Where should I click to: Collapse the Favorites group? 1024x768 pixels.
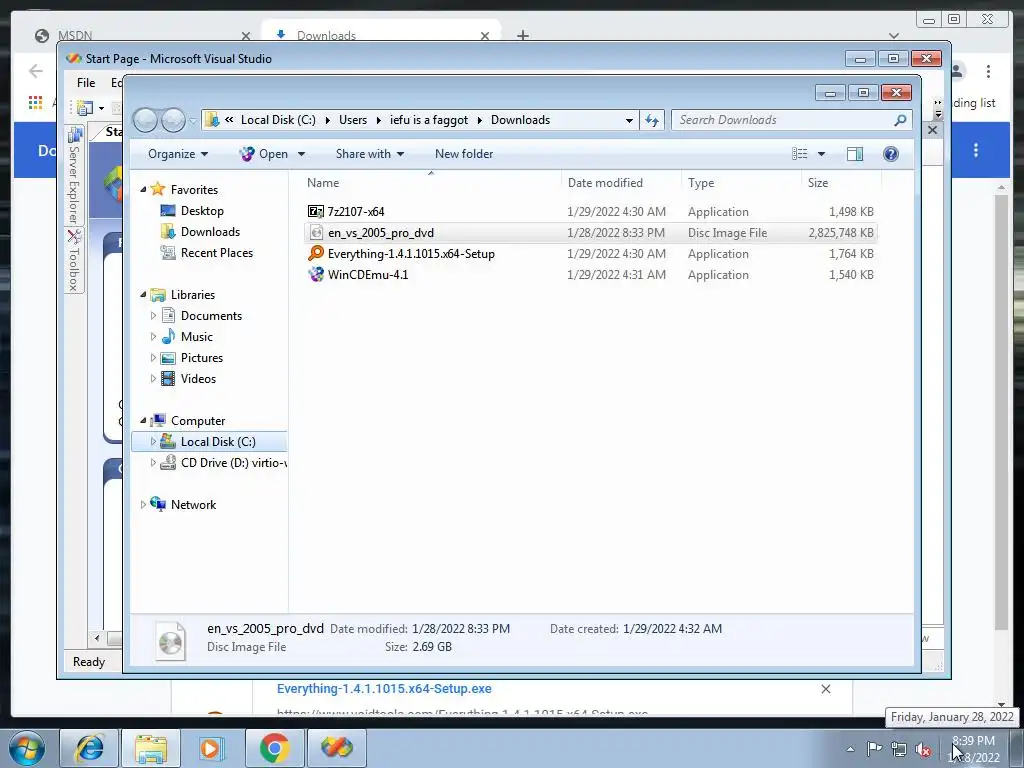(143, 189)
